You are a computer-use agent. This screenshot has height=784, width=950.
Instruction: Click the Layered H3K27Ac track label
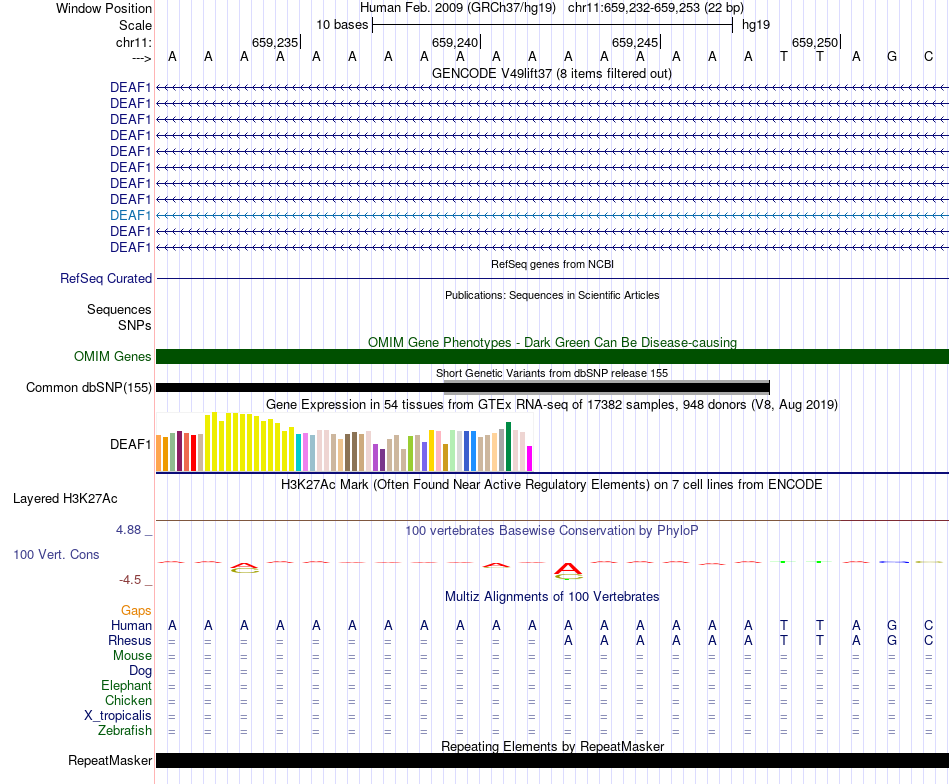(x=65, y=499)
